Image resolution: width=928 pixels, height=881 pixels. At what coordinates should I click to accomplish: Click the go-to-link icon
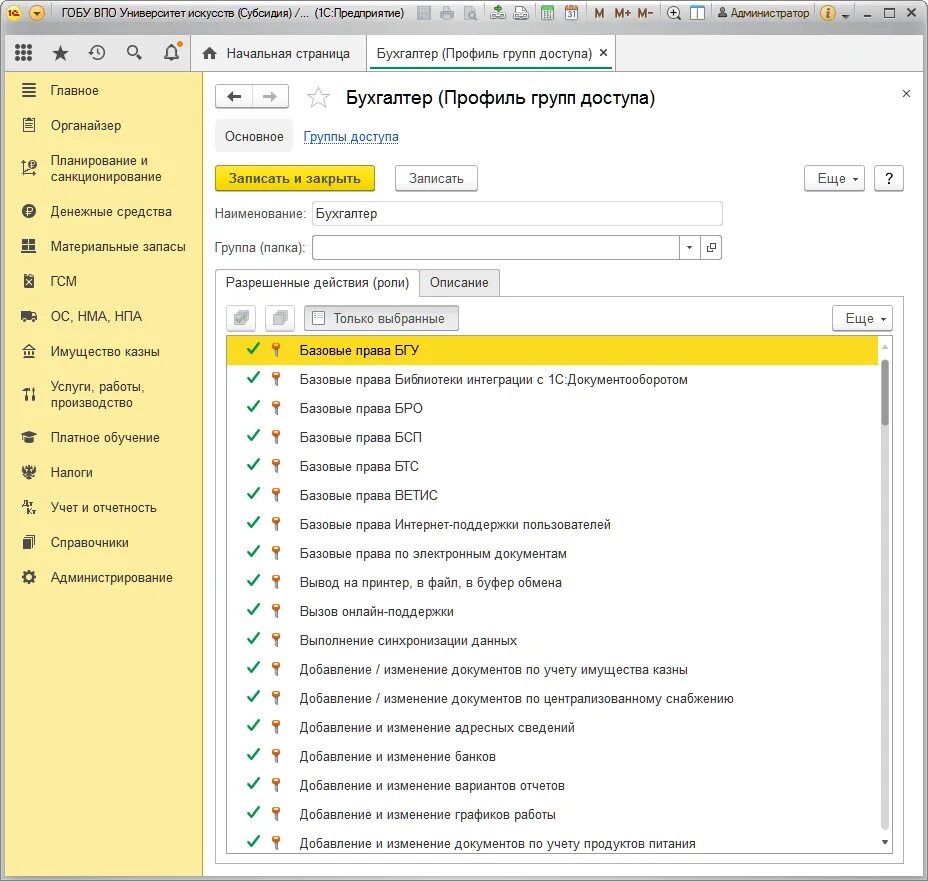[521, 12]
